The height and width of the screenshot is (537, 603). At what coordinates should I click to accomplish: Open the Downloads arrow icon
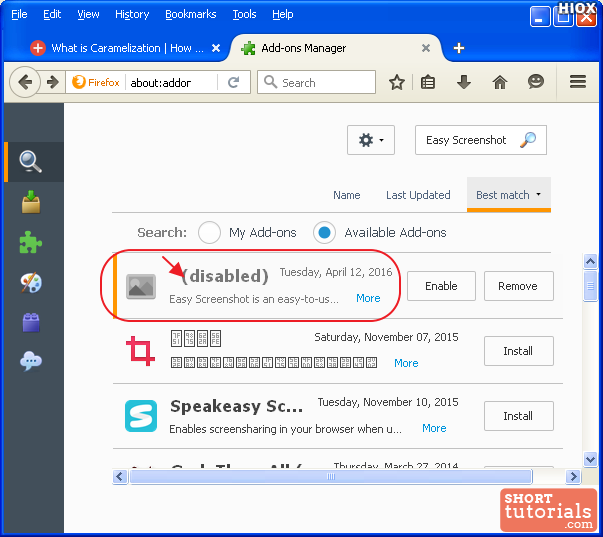point(464,82)
